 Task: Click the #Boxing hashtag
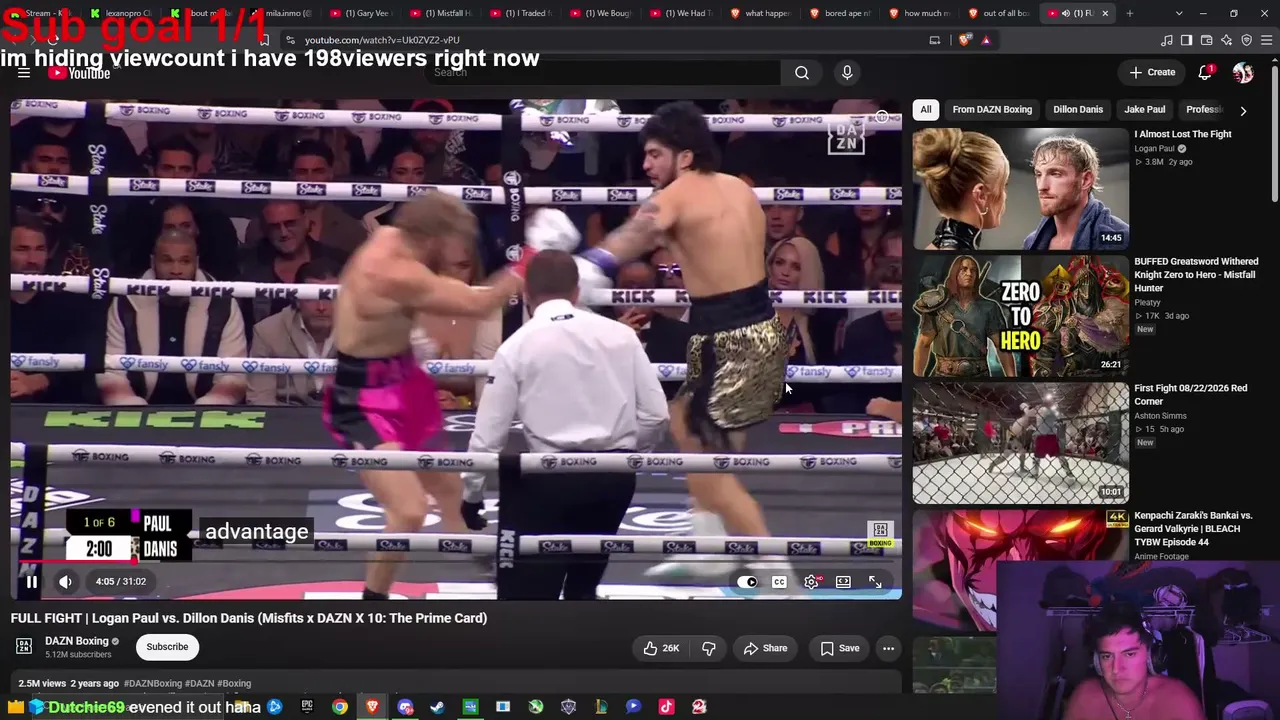coord(234,684)
